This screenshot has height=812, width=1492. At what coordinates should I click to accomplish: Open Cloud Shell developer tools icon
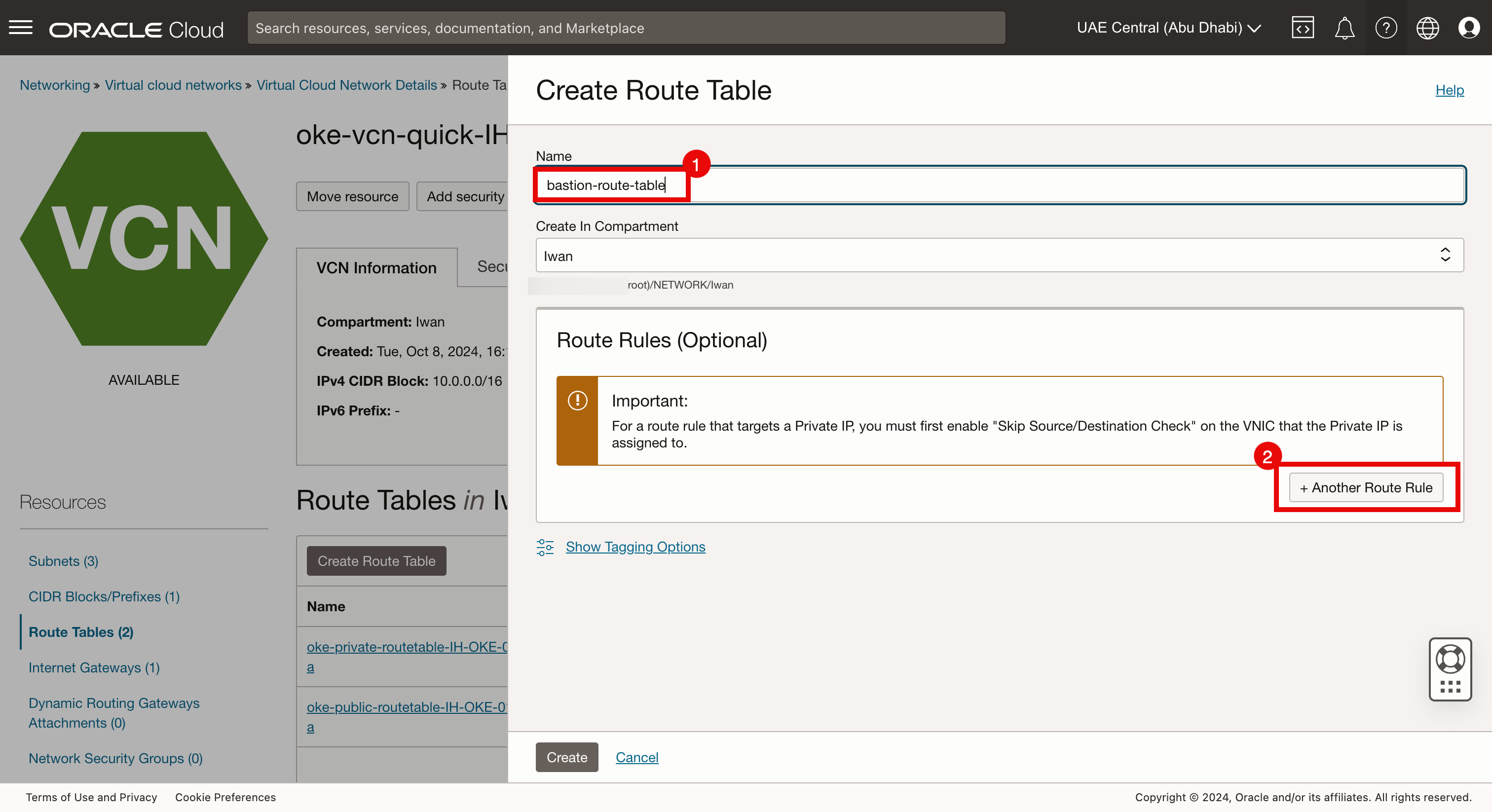1302,28
